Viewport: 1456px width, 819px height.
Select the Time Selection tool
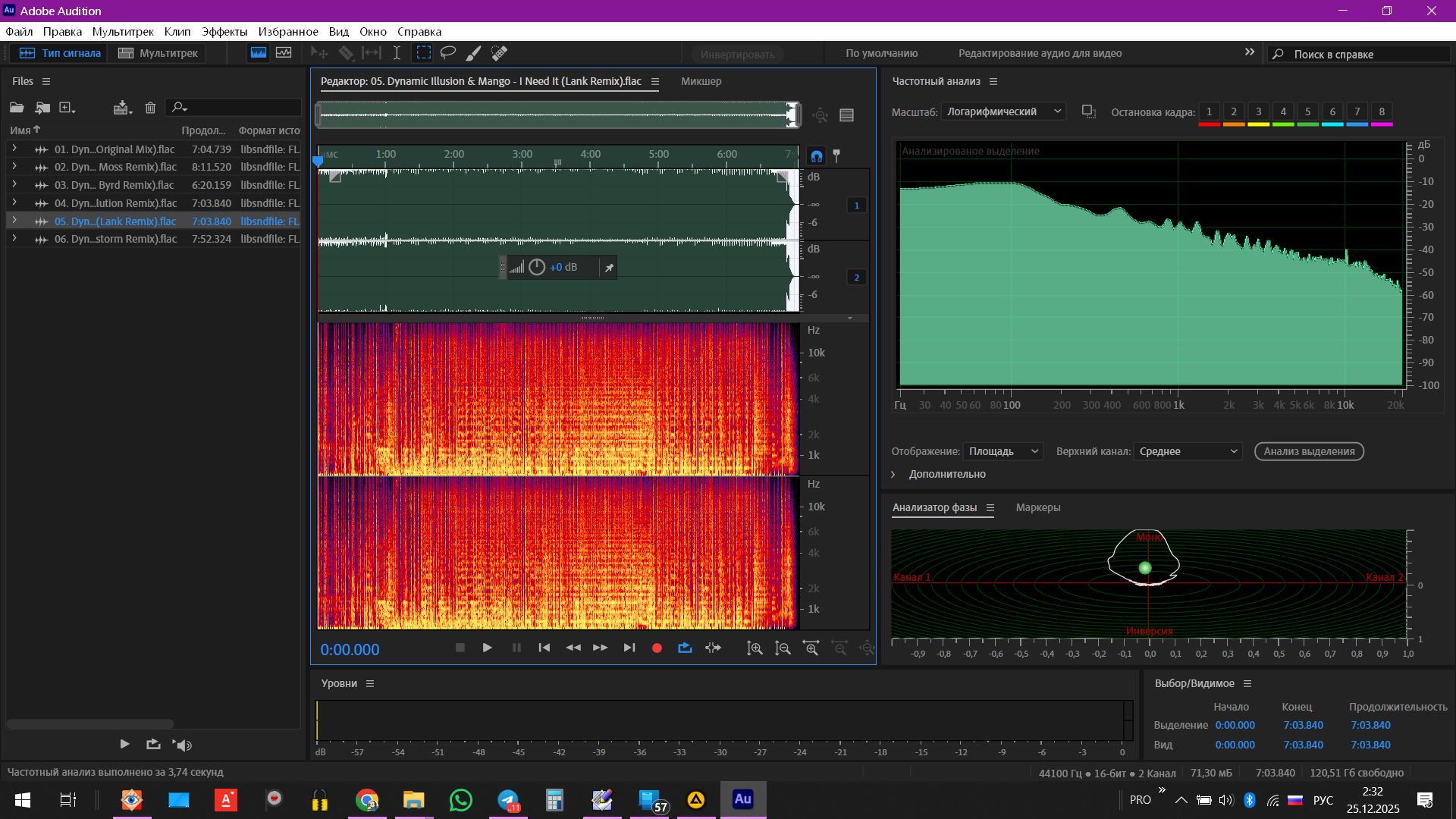click(397, 53)
